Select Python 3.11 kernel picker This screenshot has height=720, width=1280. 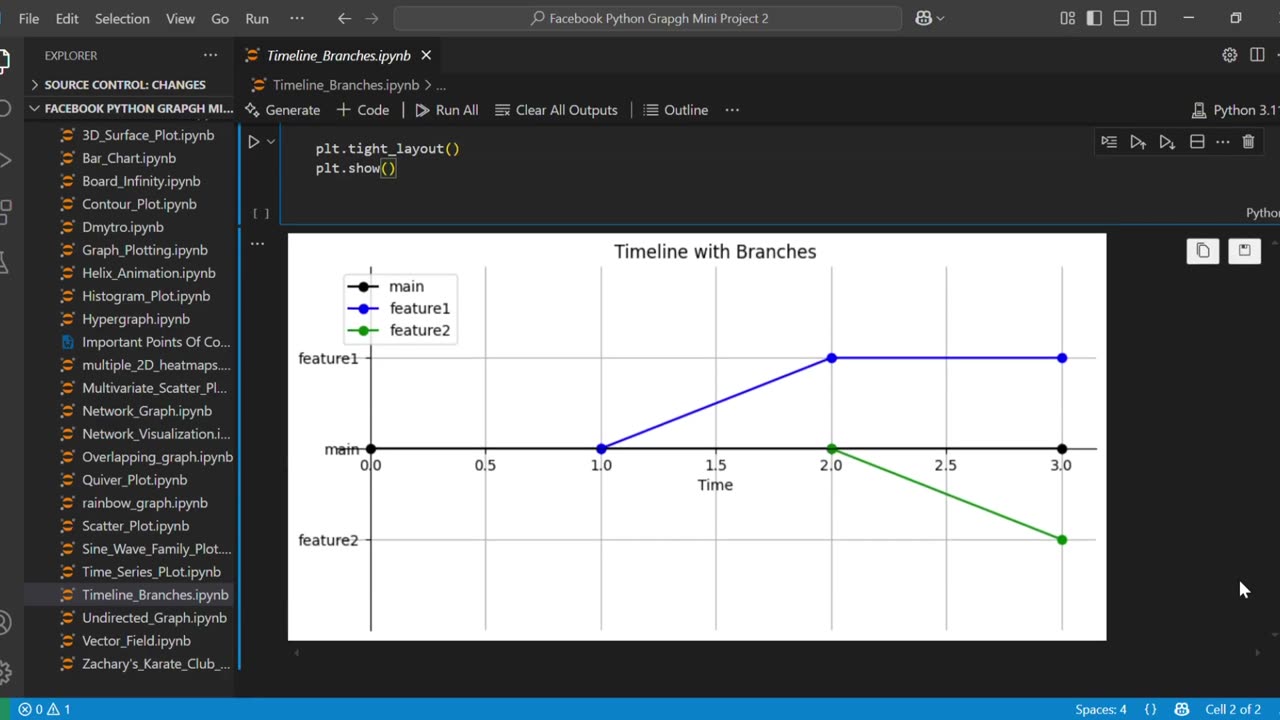click(x=1236, y=110)
